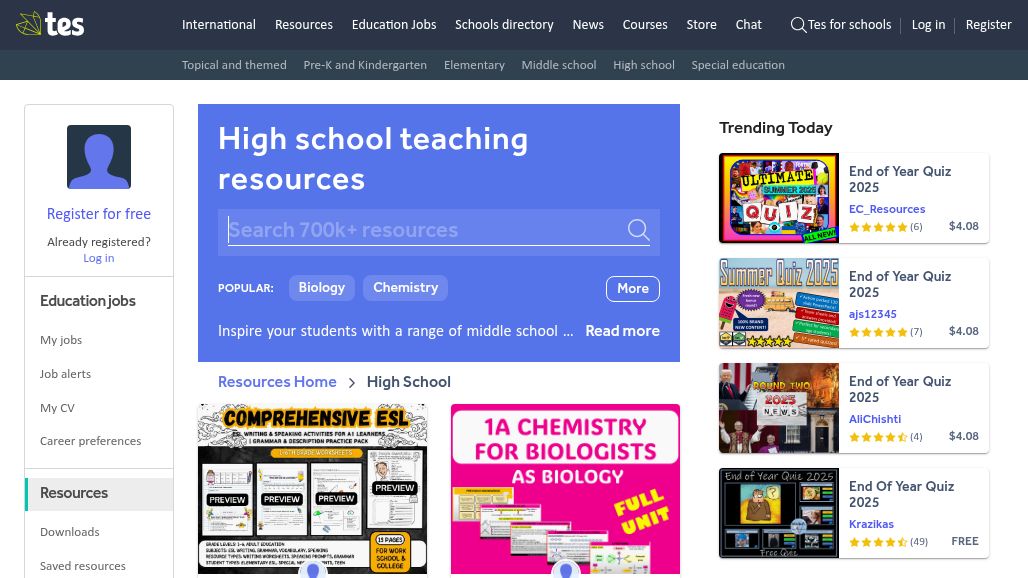Open Saved resources in sidebar
Image resolution: width=1028 pixels, height=578 pixels.
pos(83,566)
